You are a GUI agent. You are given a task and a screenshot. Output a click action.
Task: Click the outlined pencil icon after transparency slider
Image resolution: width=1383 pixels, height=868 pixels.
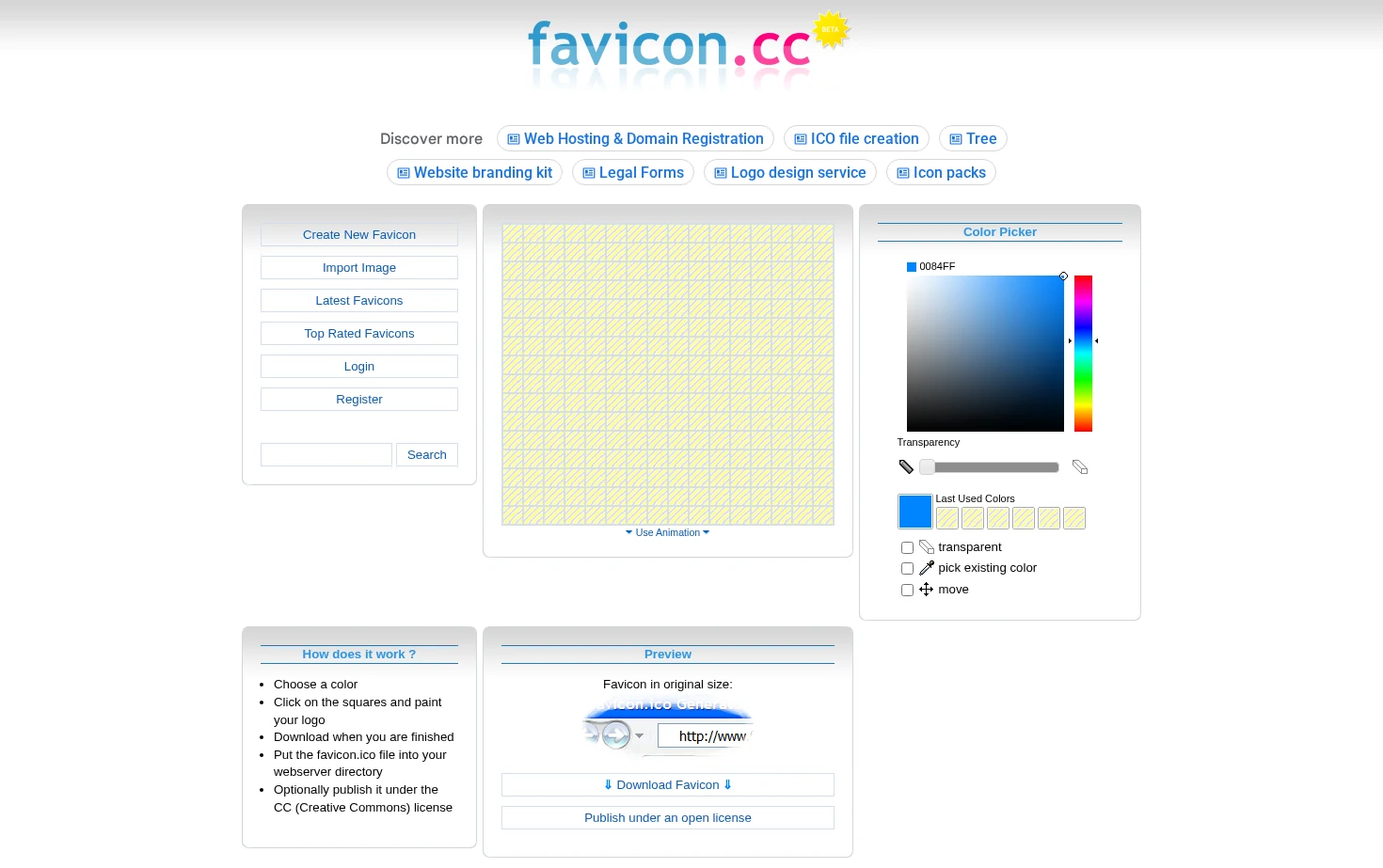click(x=1080, y=466)
